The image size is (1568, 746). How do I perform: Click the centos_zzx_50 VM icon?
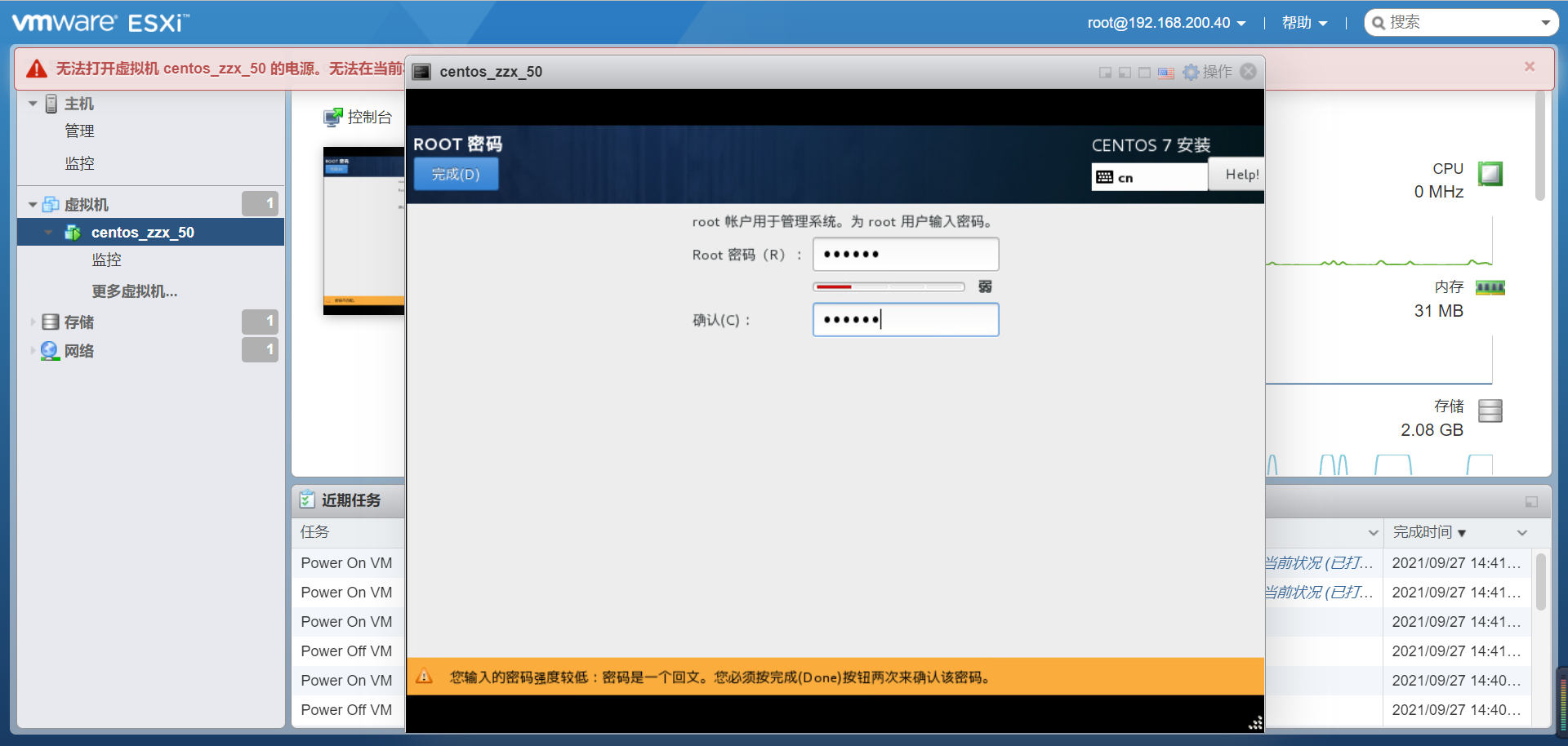tap(73, 233)
